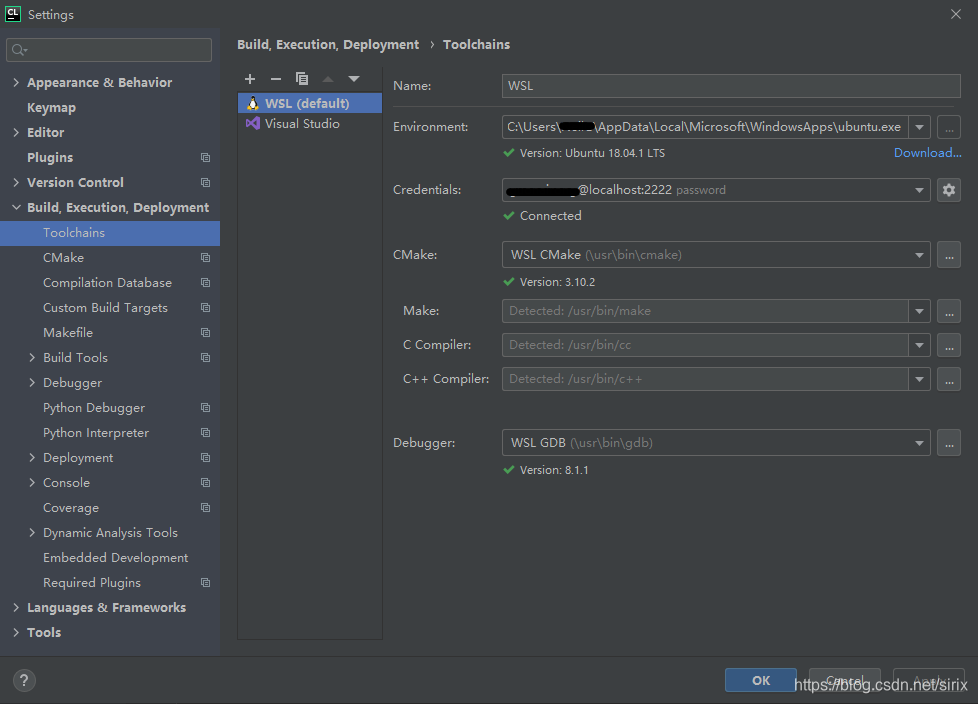
Task: Browse for CMake executable ellipsis button
Action: click(x=949, y=255)
